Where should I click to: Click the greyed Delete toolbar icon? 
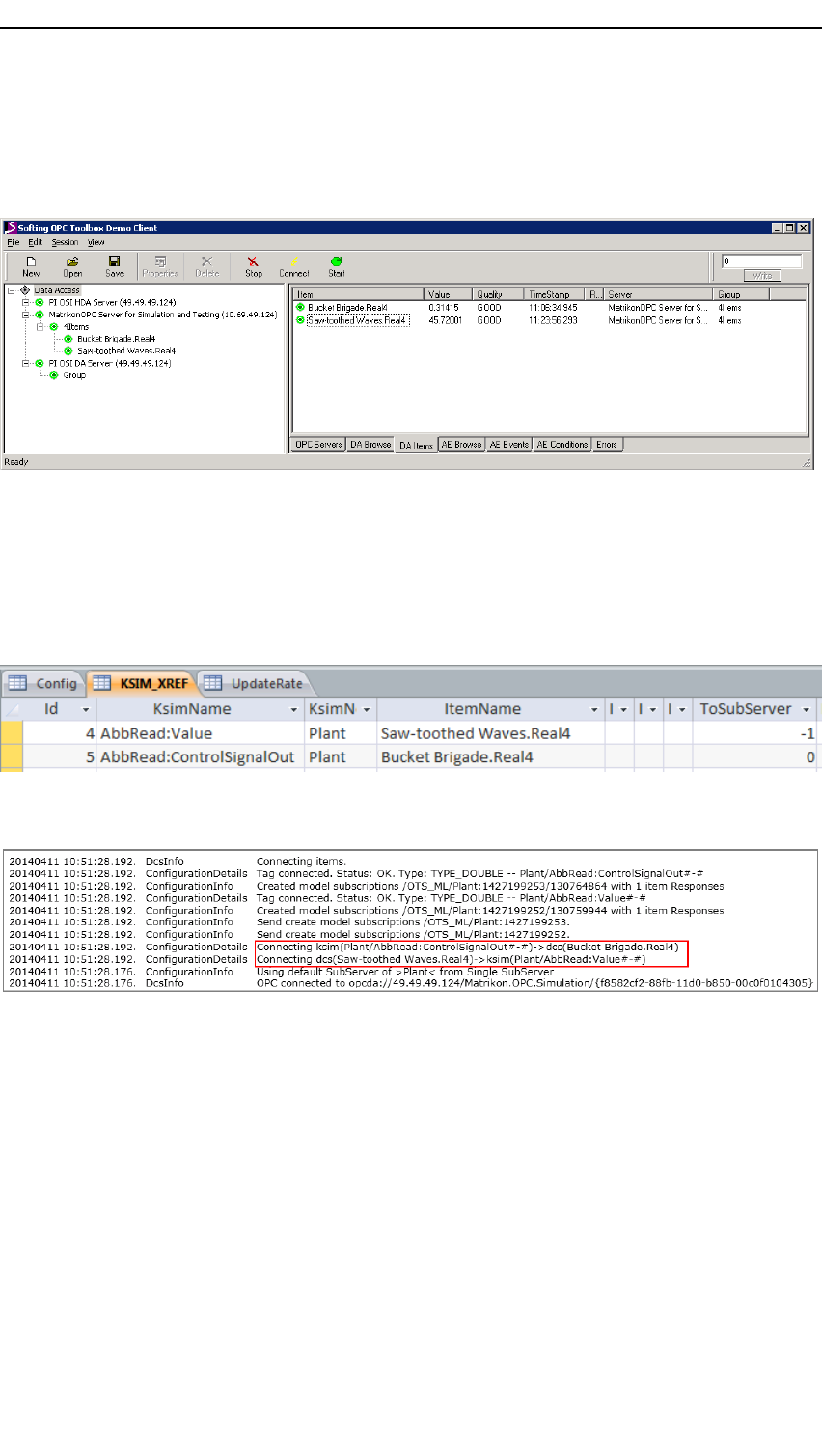coord(206,261)
